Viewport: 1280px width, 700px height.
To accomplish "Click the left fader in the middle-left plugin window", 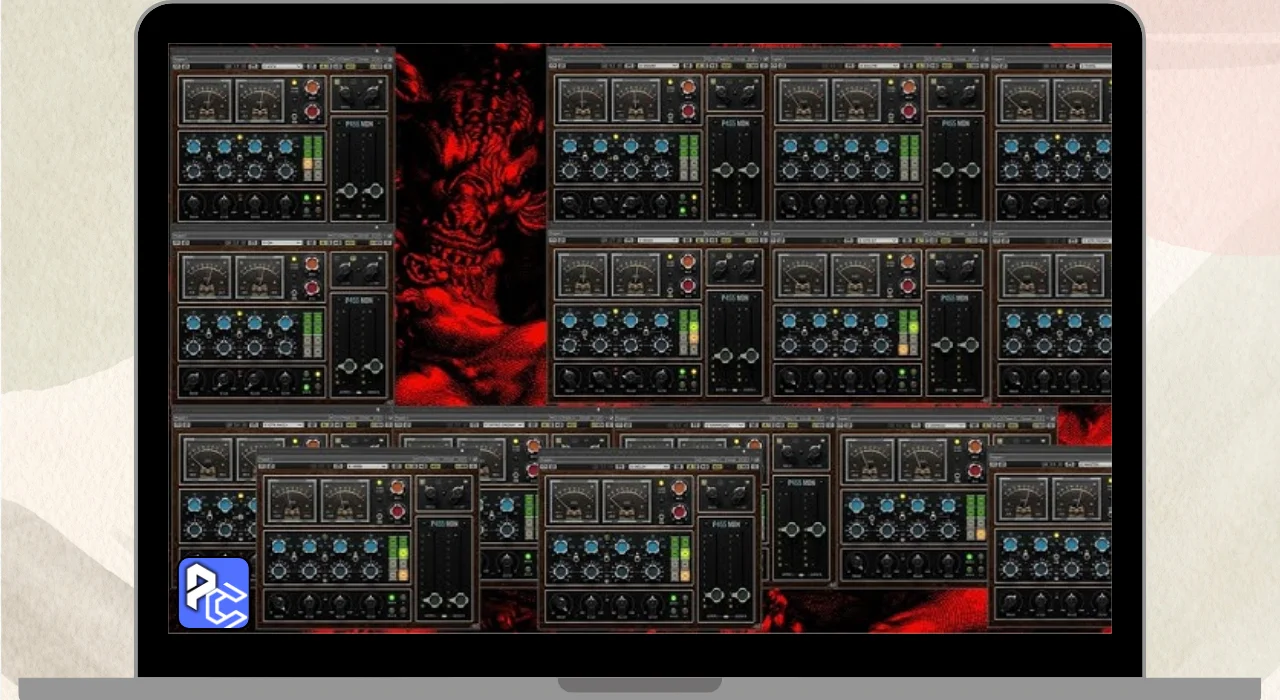I will click(349, 366).
